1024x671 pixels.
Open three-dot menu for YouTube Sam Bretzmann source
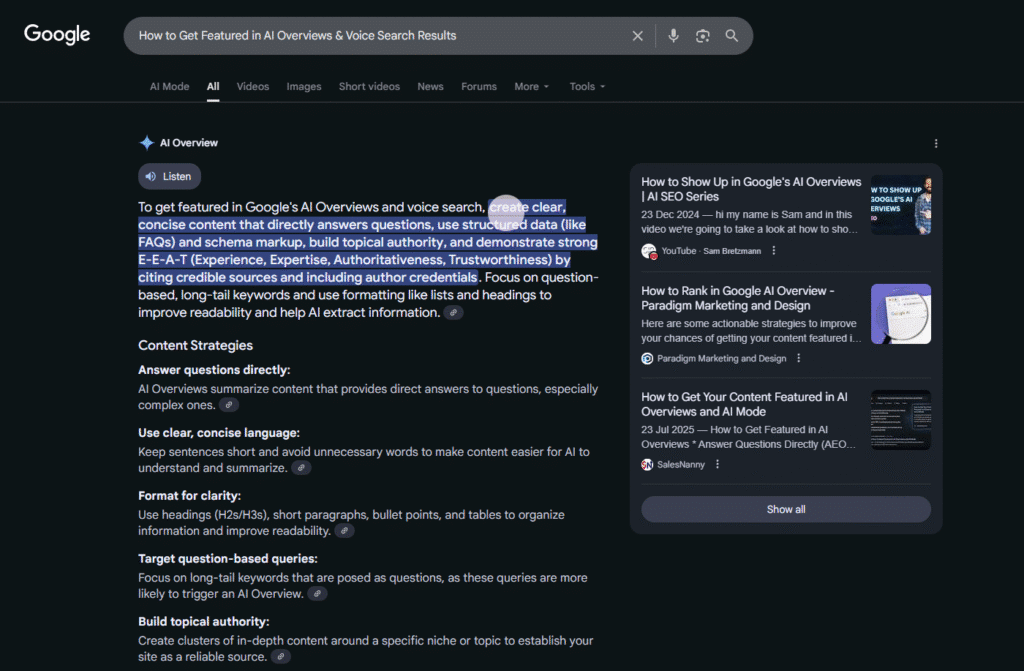pos(774,251)
